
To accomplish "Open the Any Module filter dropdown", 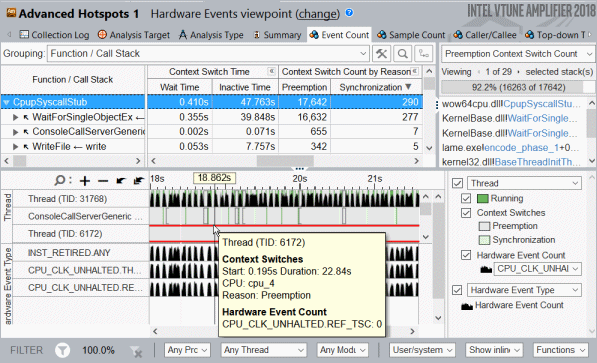I will [x=342, y=350].
